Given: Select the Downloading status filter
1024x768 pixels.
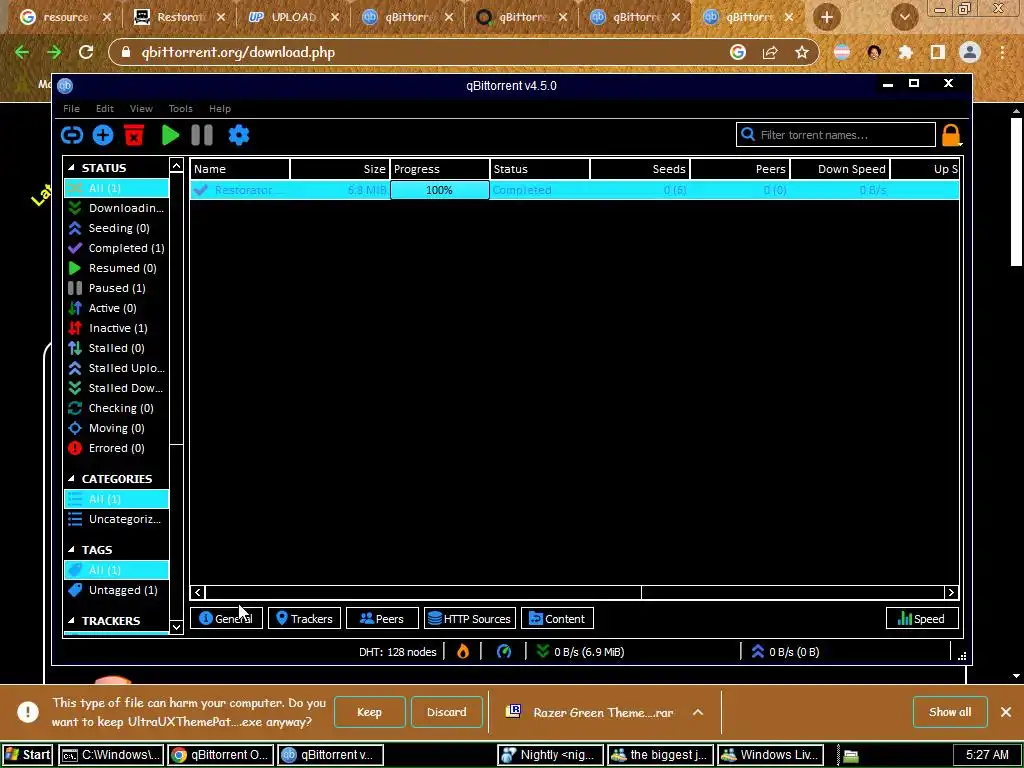Looking at the screenshot, I should click(116, 208).
